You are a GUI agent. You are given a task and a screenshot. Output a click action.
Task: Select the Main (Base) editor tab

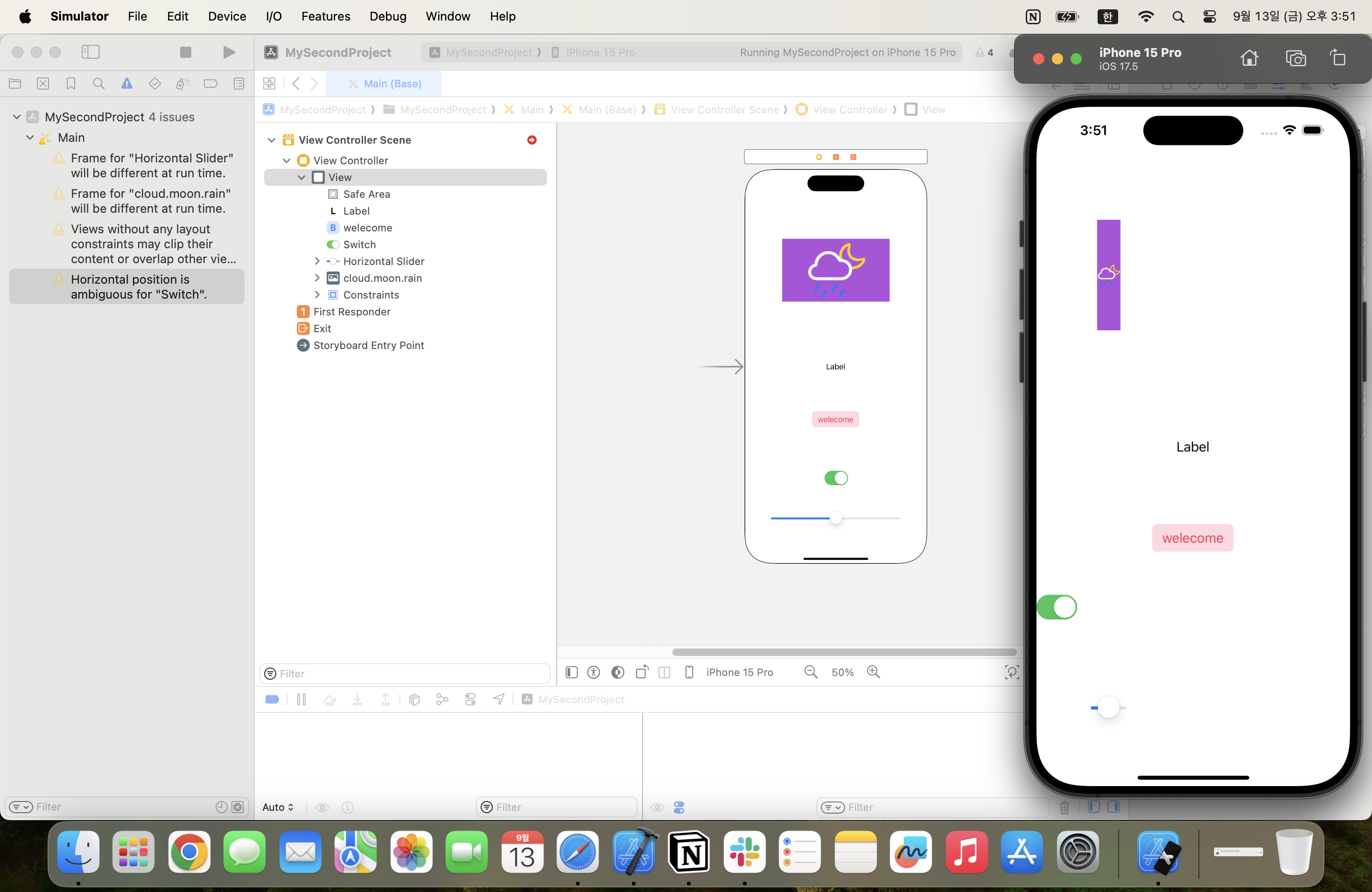click(x=392, y=84)
